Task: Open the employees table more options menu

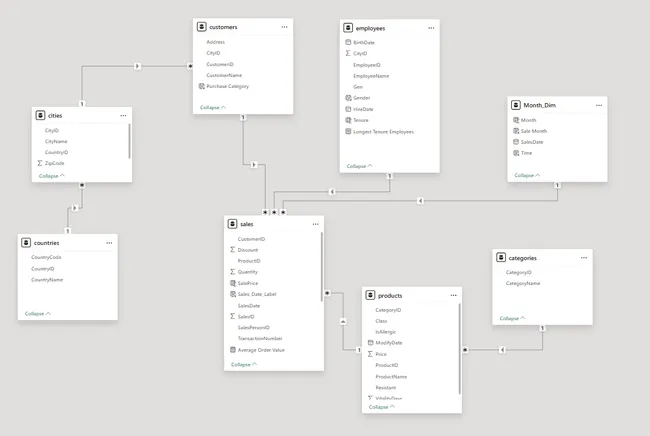Action: [431, 28]
